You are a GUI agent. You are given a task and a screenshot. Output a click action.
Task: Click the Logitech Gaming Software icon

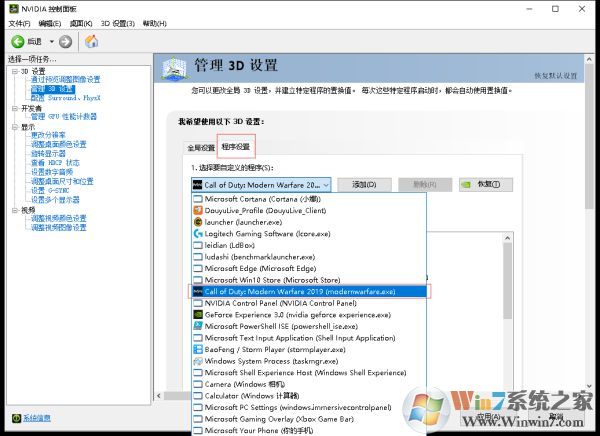pyautogui.click(x=198, y=234)
